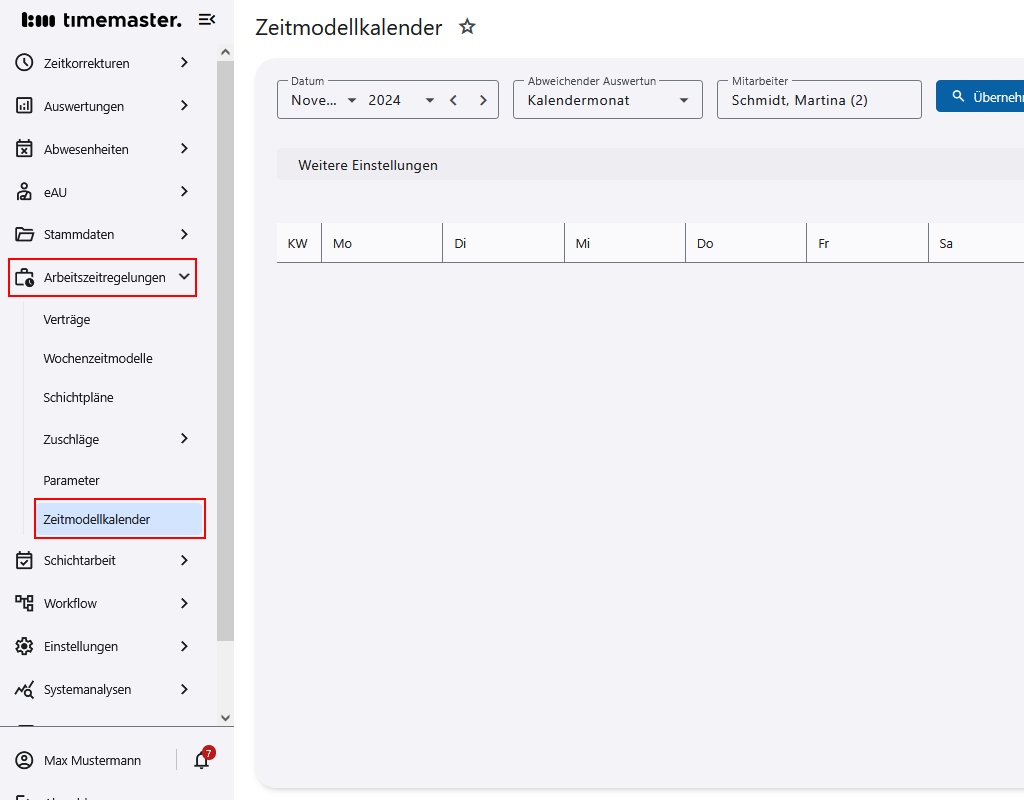The image size is (1024, 800).
Task: Click the eAU person icon
Action: [x=24, y=191]
